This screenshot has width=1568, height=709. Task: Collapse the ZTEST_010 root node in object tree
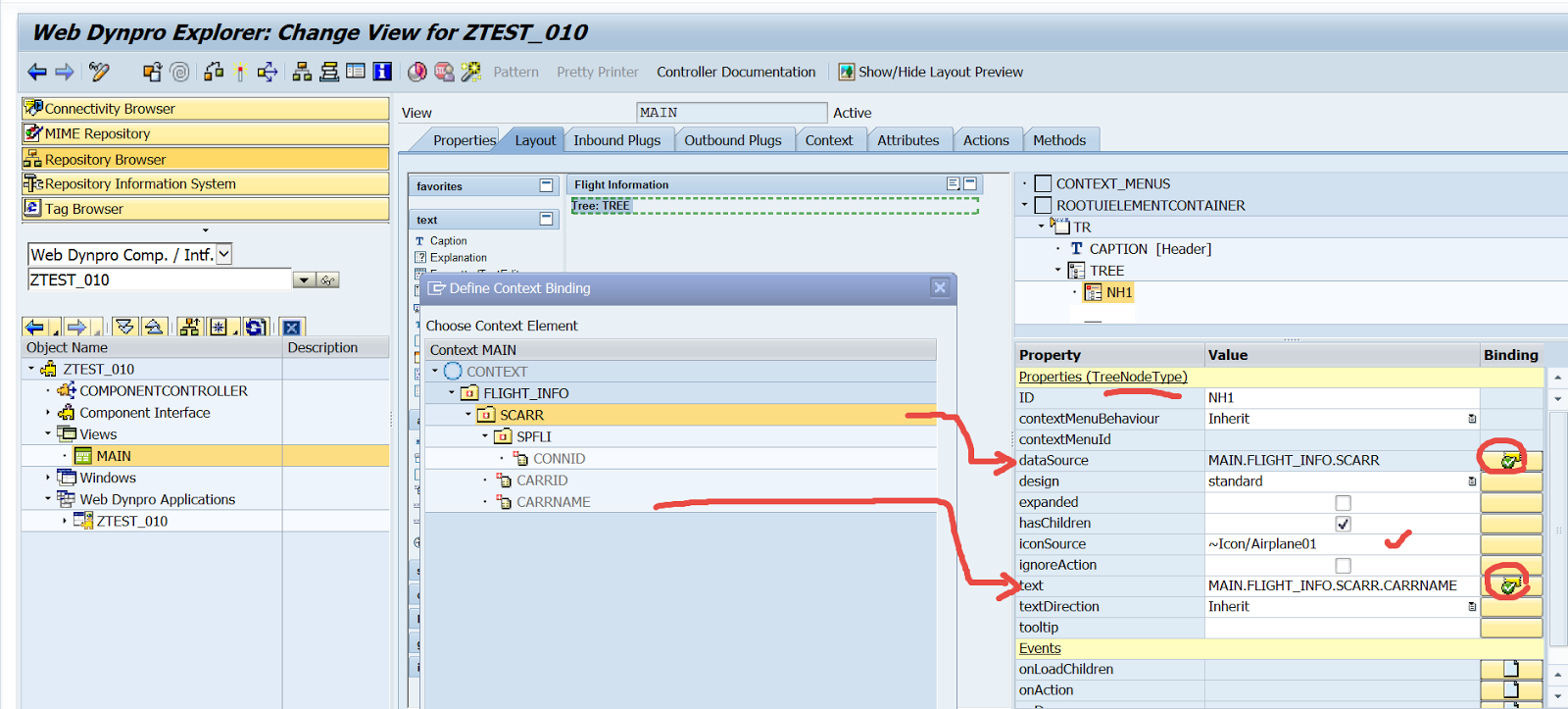coord(31,369)
